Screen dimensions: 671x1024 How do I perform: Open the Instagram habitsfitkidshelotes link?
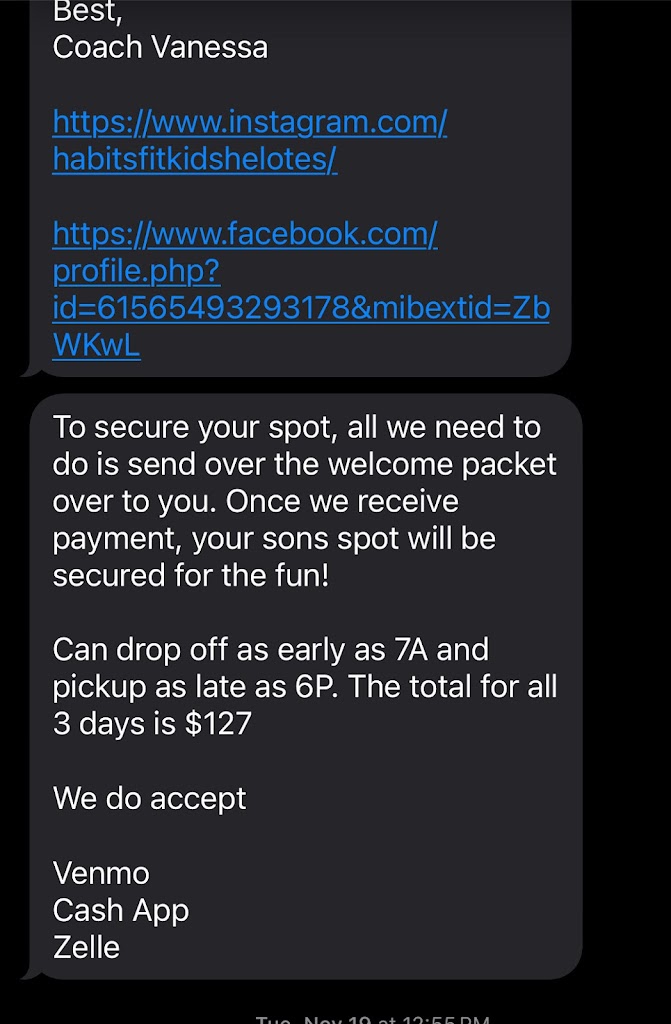point(249,140)
